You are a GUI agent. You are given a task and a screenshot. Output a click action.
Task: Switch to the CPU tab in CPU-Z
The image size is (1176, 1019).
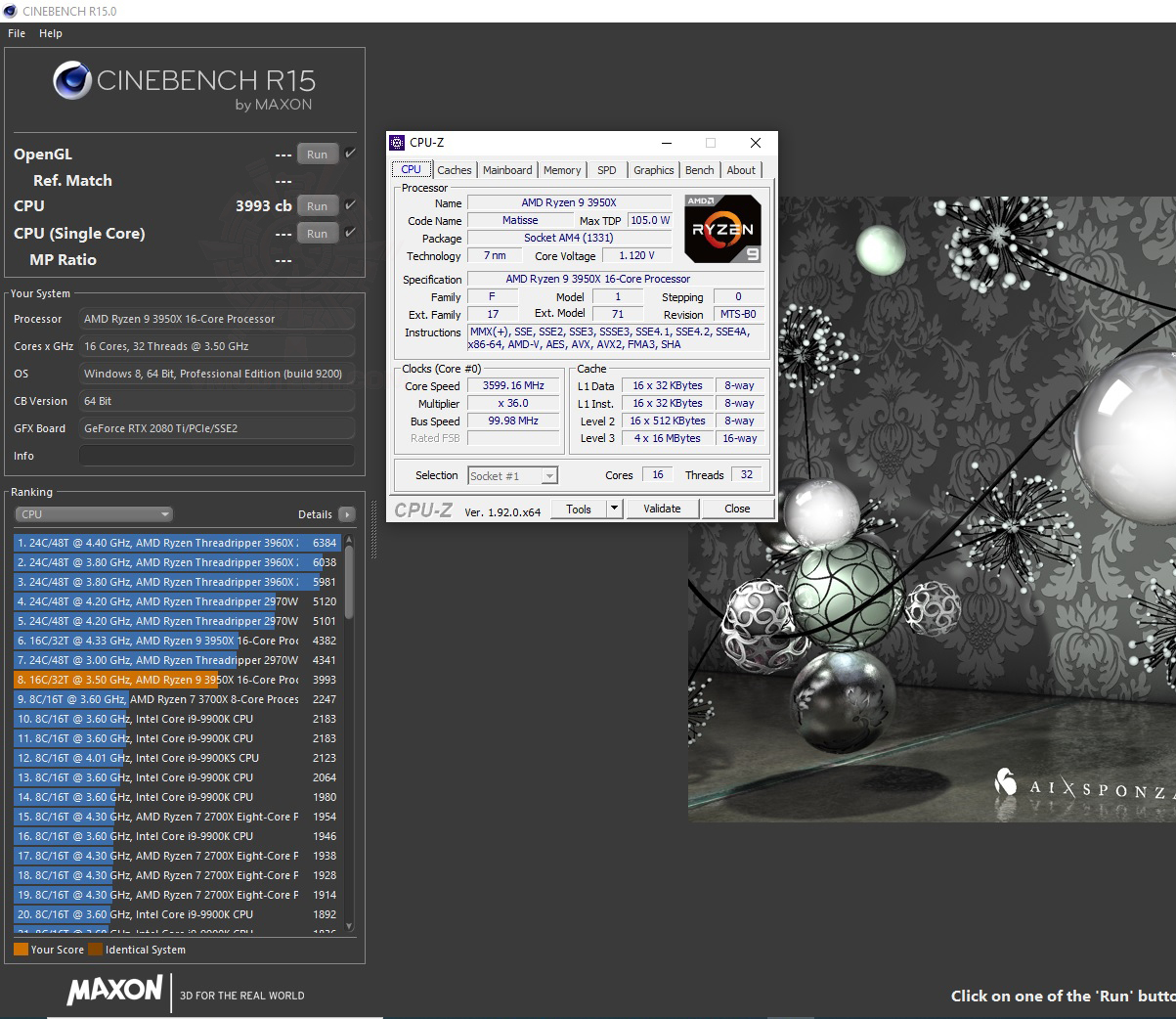pyautogui.click(x=412, y=169)
